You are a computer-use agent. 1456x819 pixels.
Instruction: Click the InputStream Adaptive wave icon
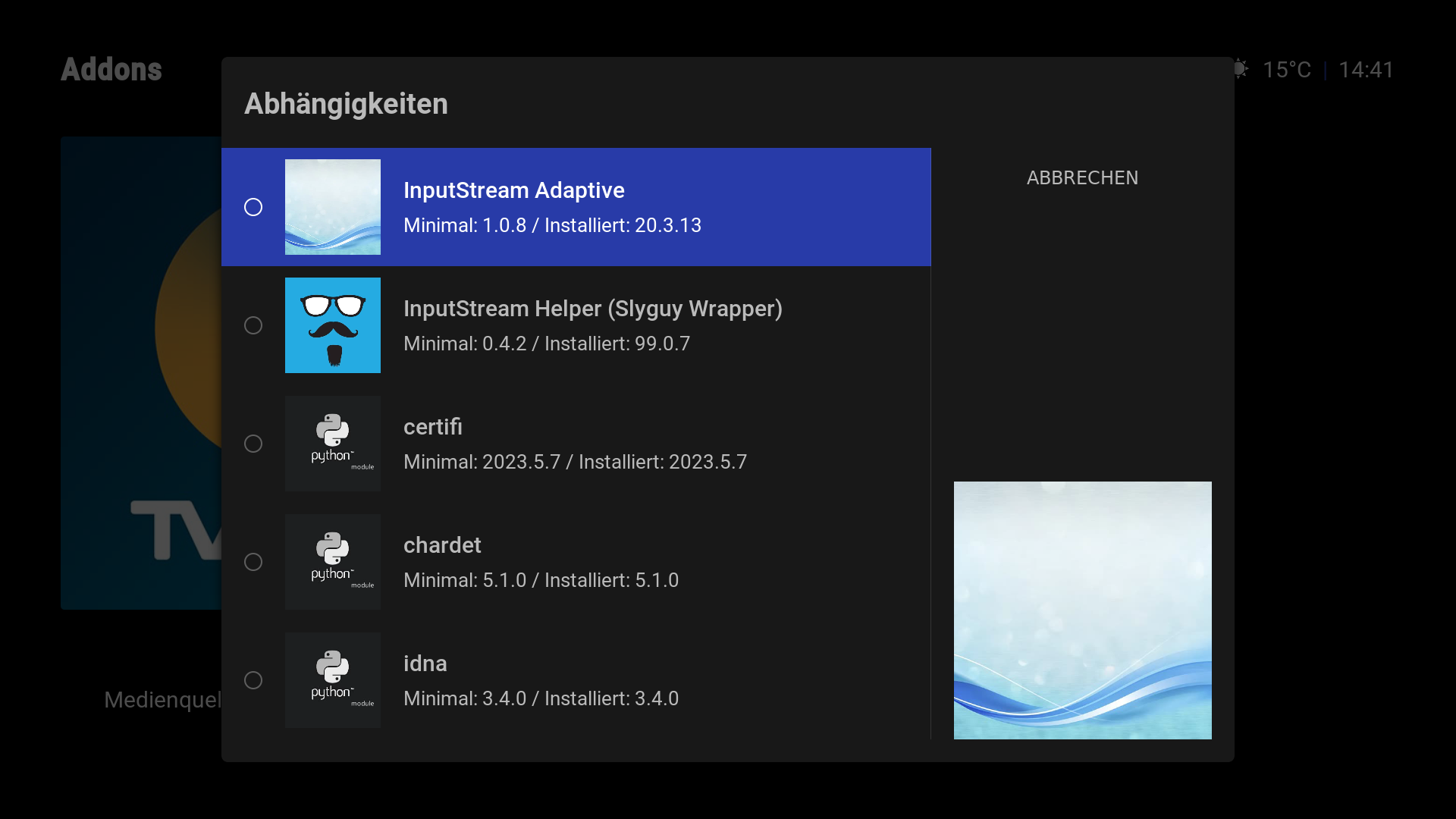[x=333, y=207]
